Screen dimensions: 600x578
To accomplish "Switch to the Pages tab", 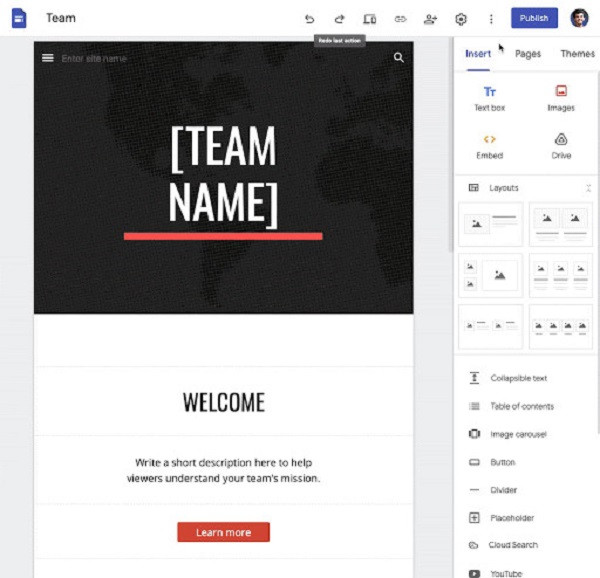I will coord(528,54).
